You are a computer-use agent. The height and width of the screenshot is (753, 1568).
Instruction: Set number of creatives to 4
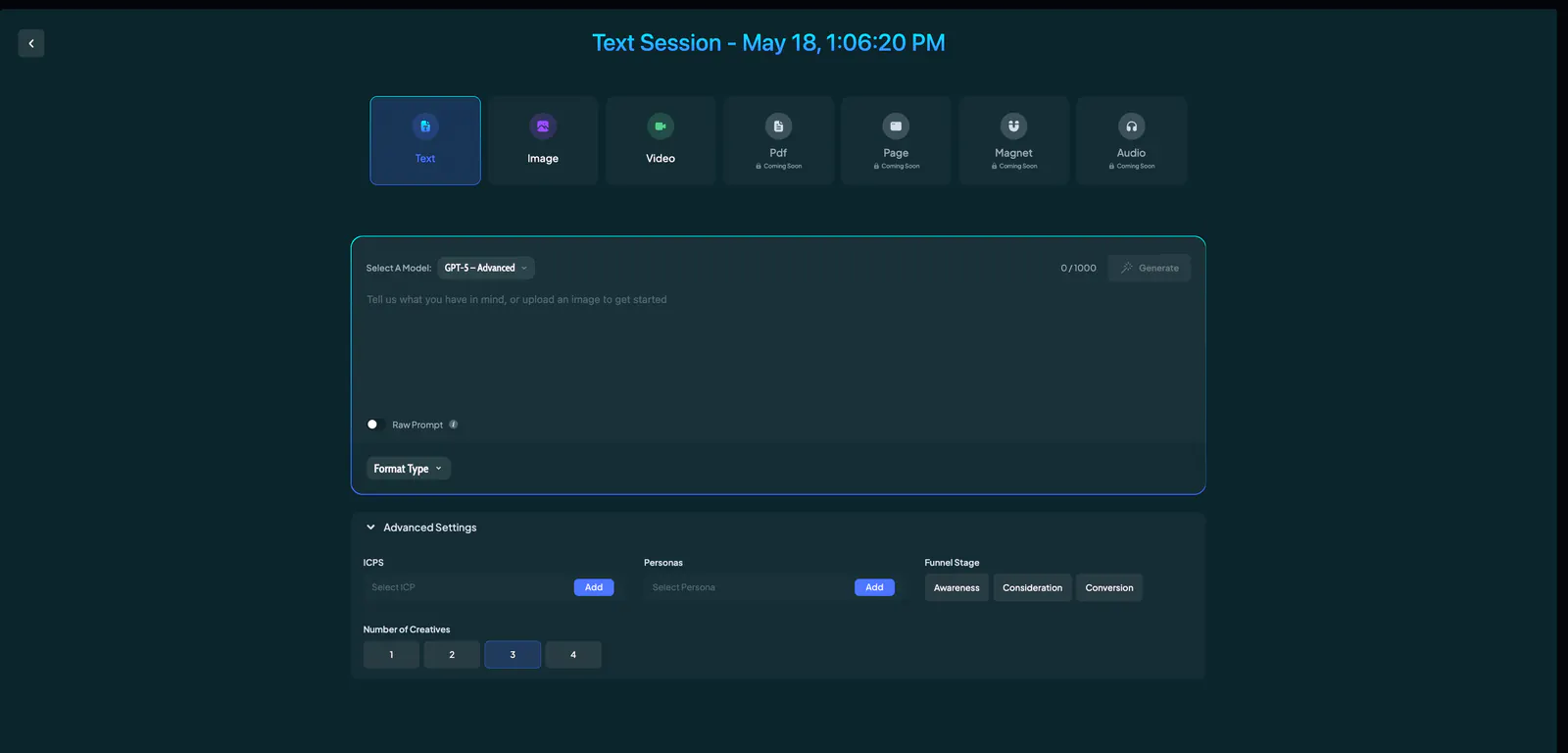pyautogui.click(x=573, y=655)
